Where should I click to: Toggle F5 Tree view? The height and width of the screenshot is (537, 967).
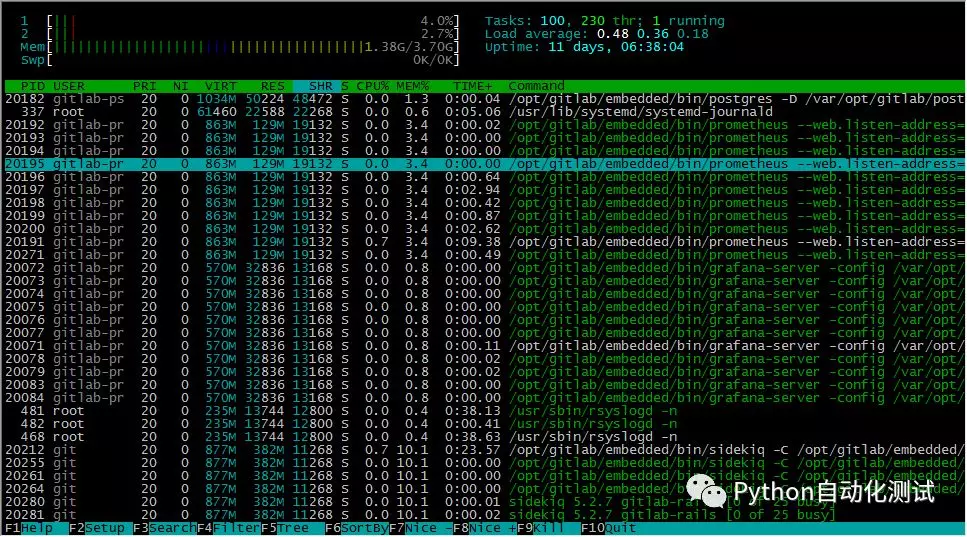288,528
